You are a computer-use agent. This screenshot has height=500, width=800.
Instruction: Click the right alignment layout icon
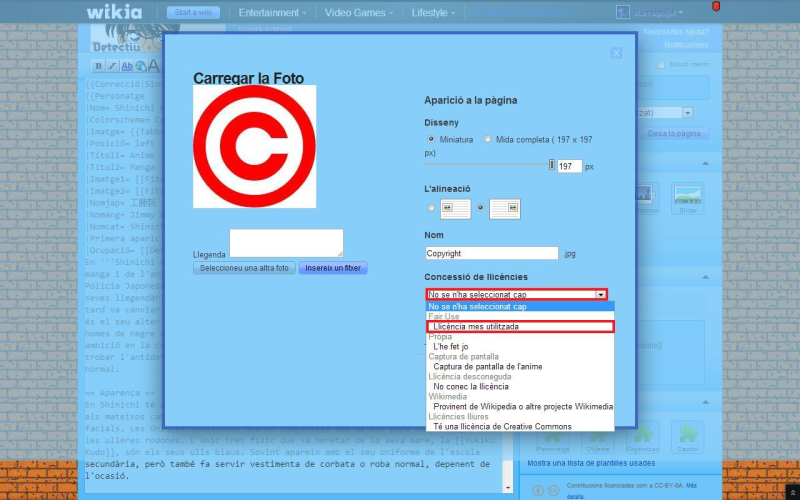505,209
